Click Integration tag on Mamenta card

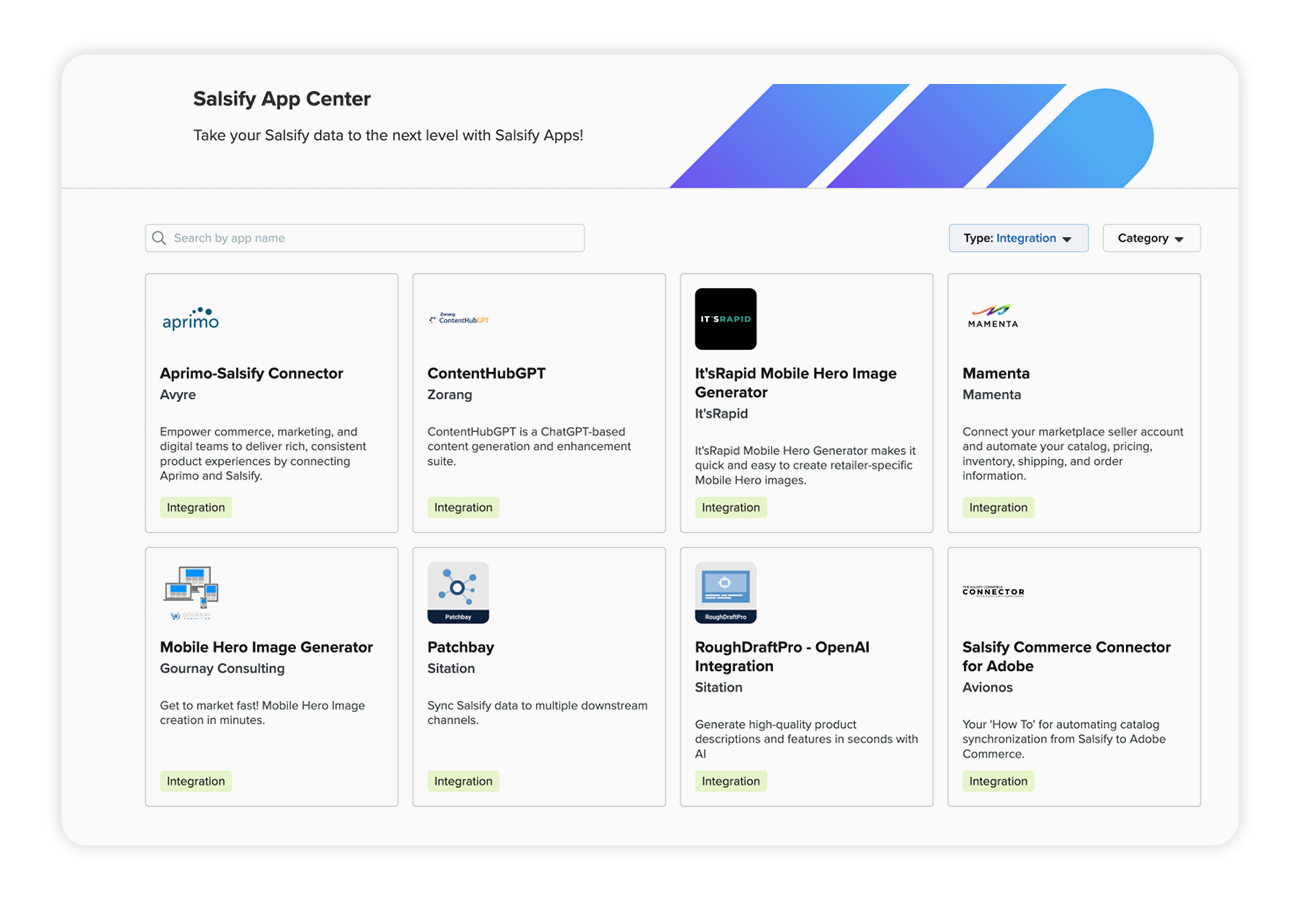(x=999, y=507)
